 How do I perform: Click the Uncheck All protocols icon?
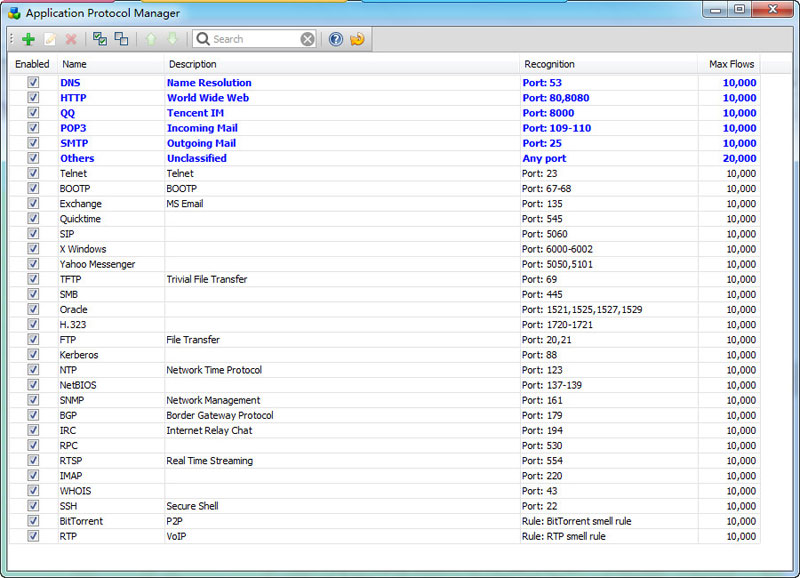[x=121, y=39]
